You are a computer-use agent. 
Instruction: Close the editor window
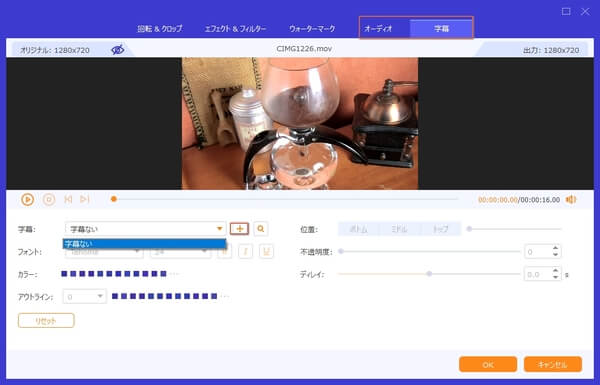[x=585, y=11]
